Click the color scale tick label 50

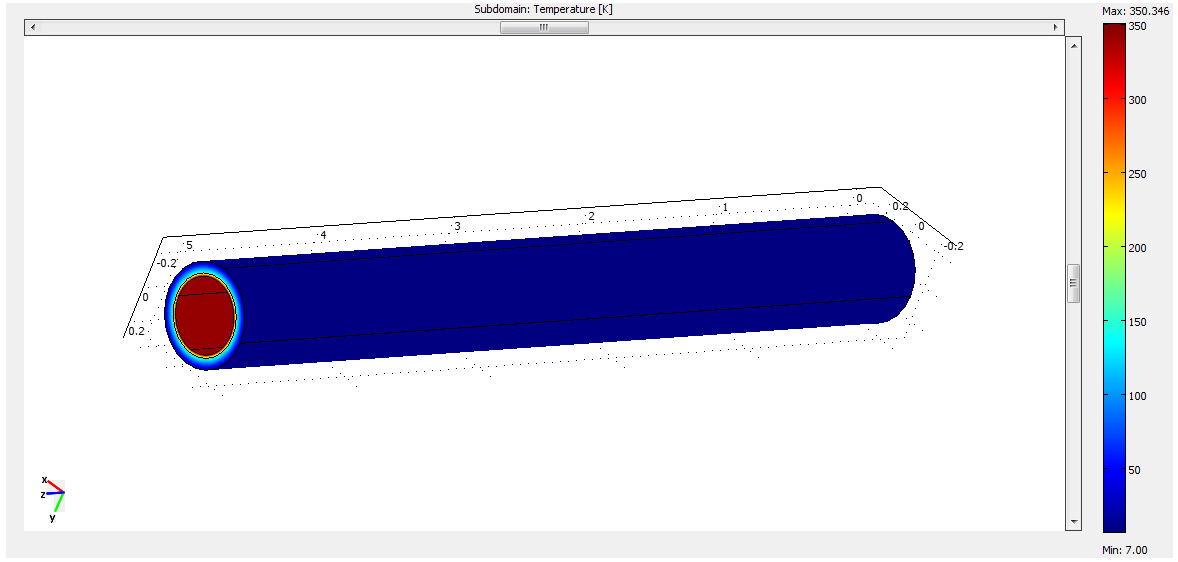coord(1134,470)
